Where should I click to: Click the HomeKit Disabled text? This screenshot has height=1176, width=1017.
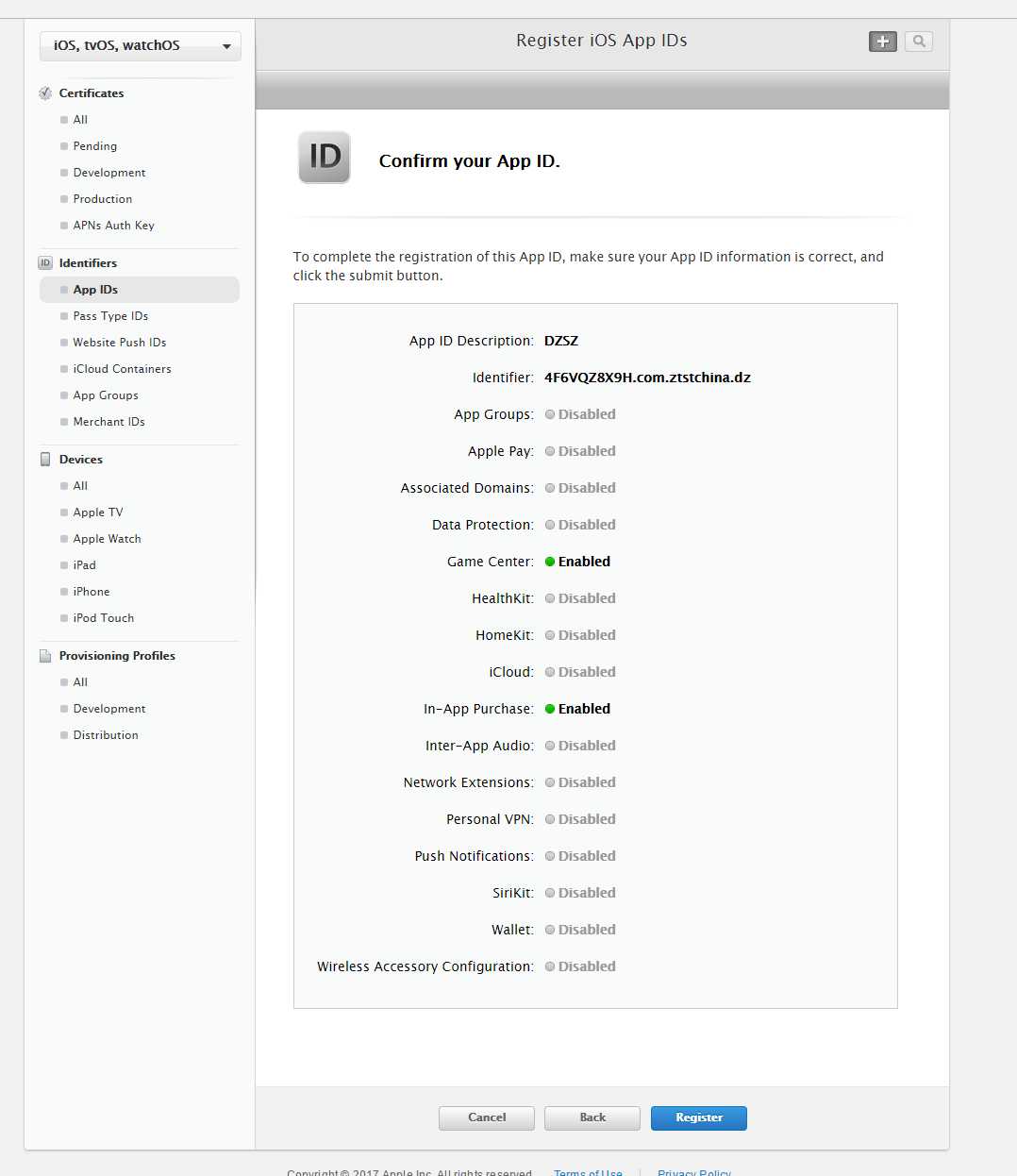(587, 635)
